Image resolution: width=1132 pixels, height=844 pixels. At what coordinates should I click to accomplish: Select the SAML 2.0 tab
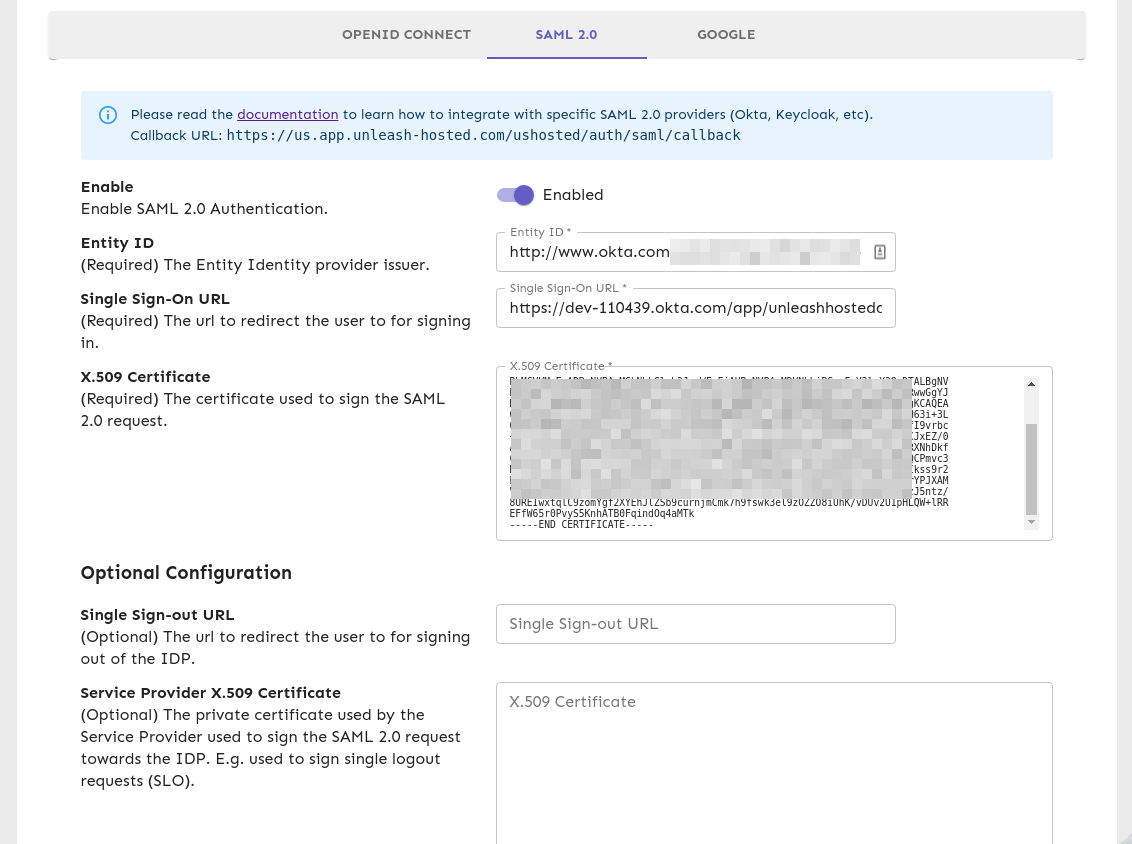point(566,35)
